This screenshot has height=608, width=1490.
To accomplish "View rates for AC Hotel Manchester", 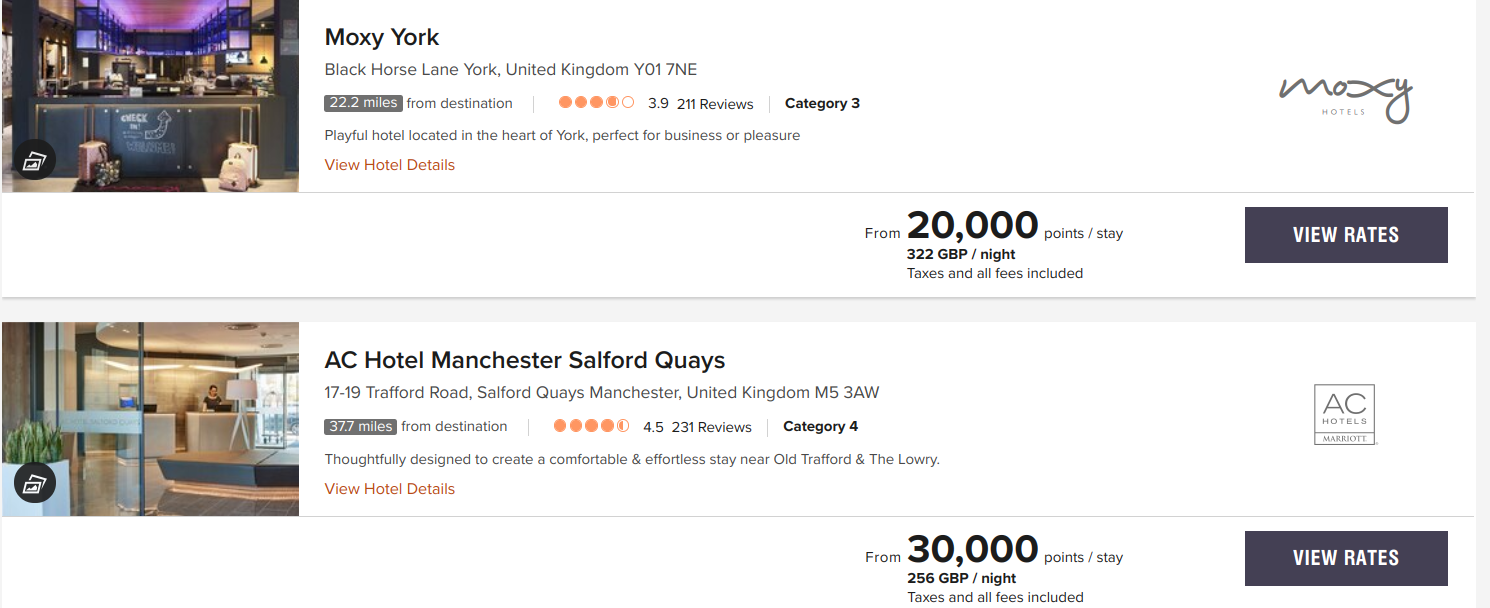I will click(x=1345, y=558).
